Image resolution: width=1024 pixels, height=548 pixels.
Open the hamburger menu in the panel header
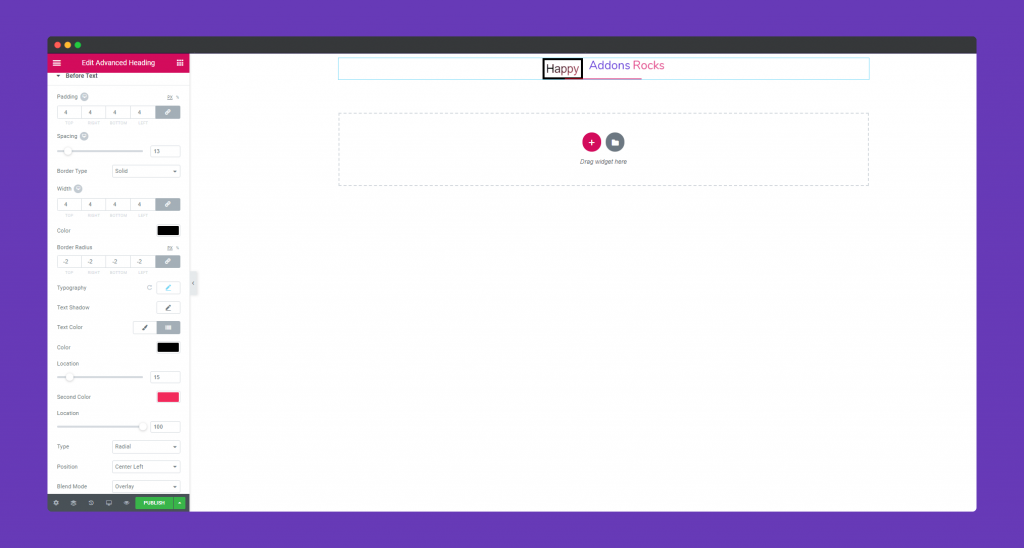point(56,62)
